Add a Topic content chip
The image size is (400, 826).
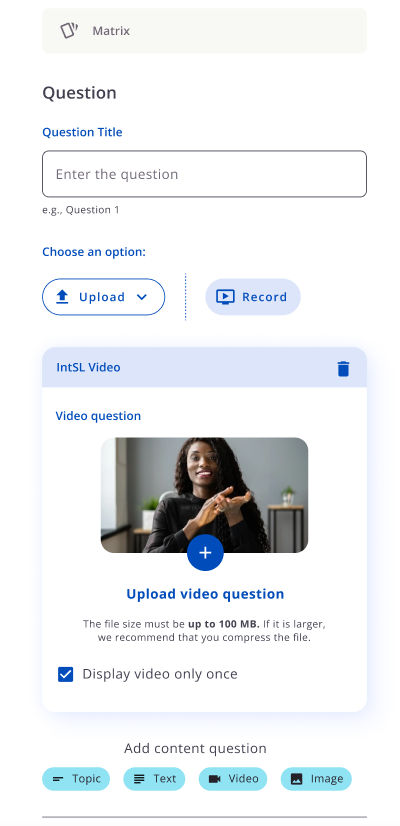[76, 779]
